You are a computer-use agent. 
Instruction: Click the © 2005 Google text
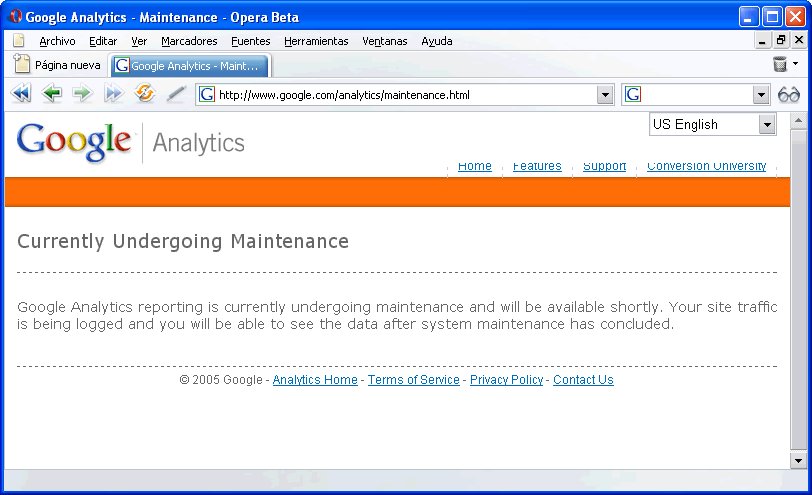coord(221,380)
